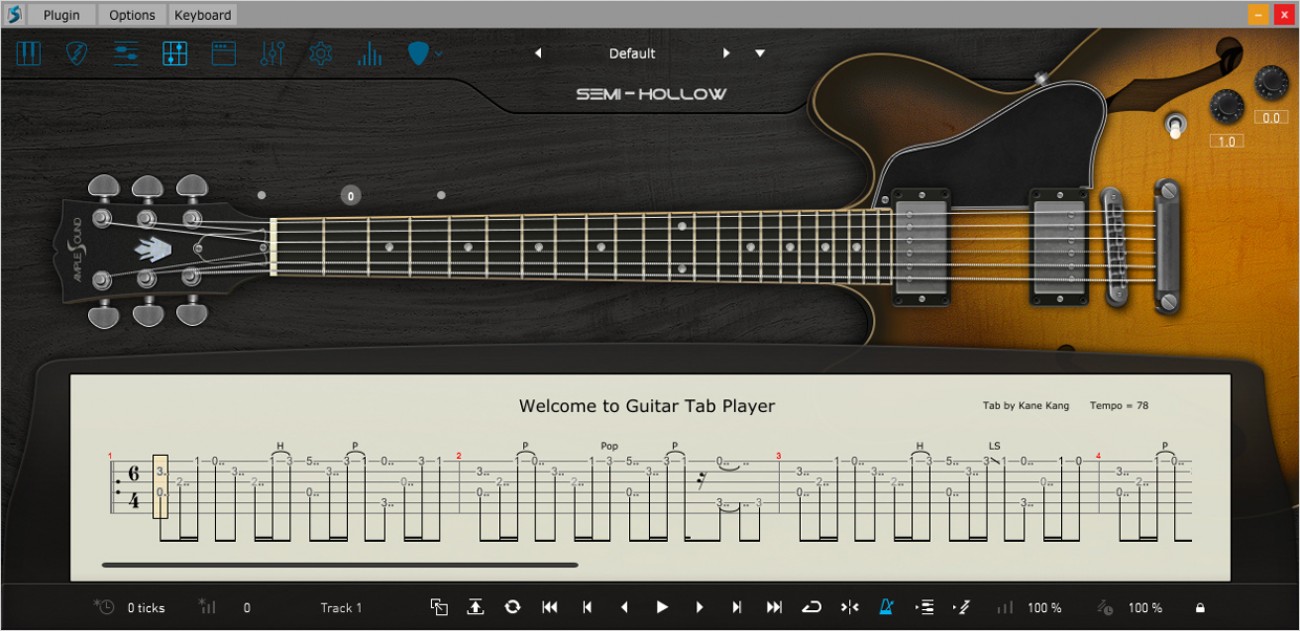Jump to the last bar fast-forward button
The image size is (1300, 631).
point(774,607)
